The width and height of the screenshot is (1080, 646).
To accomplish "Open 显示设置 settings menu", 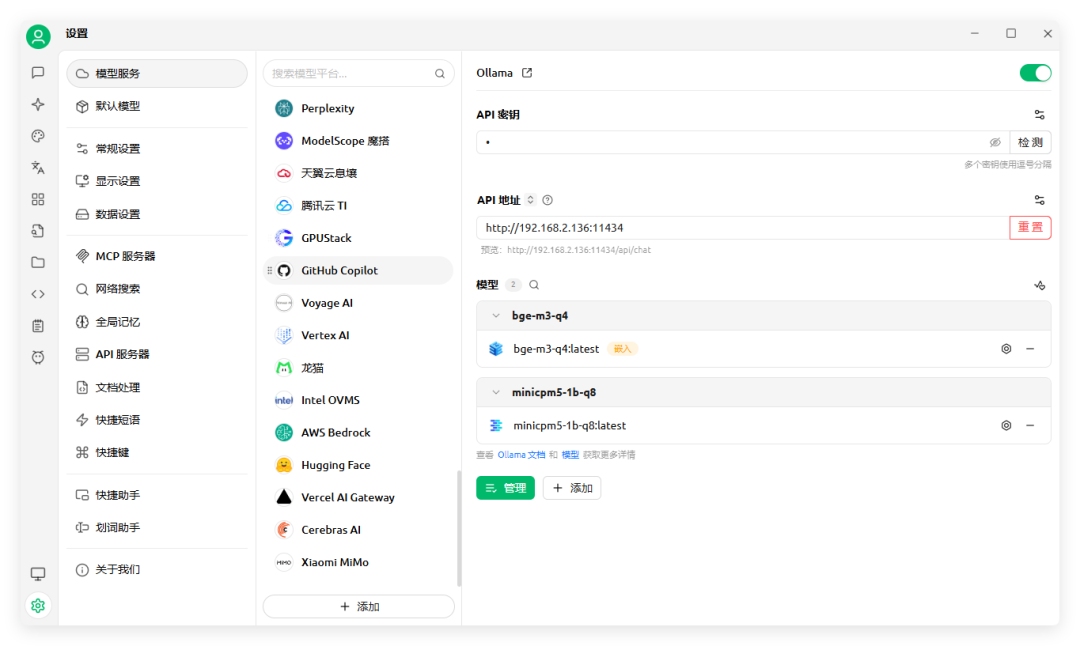I will (x=157, y=181).
